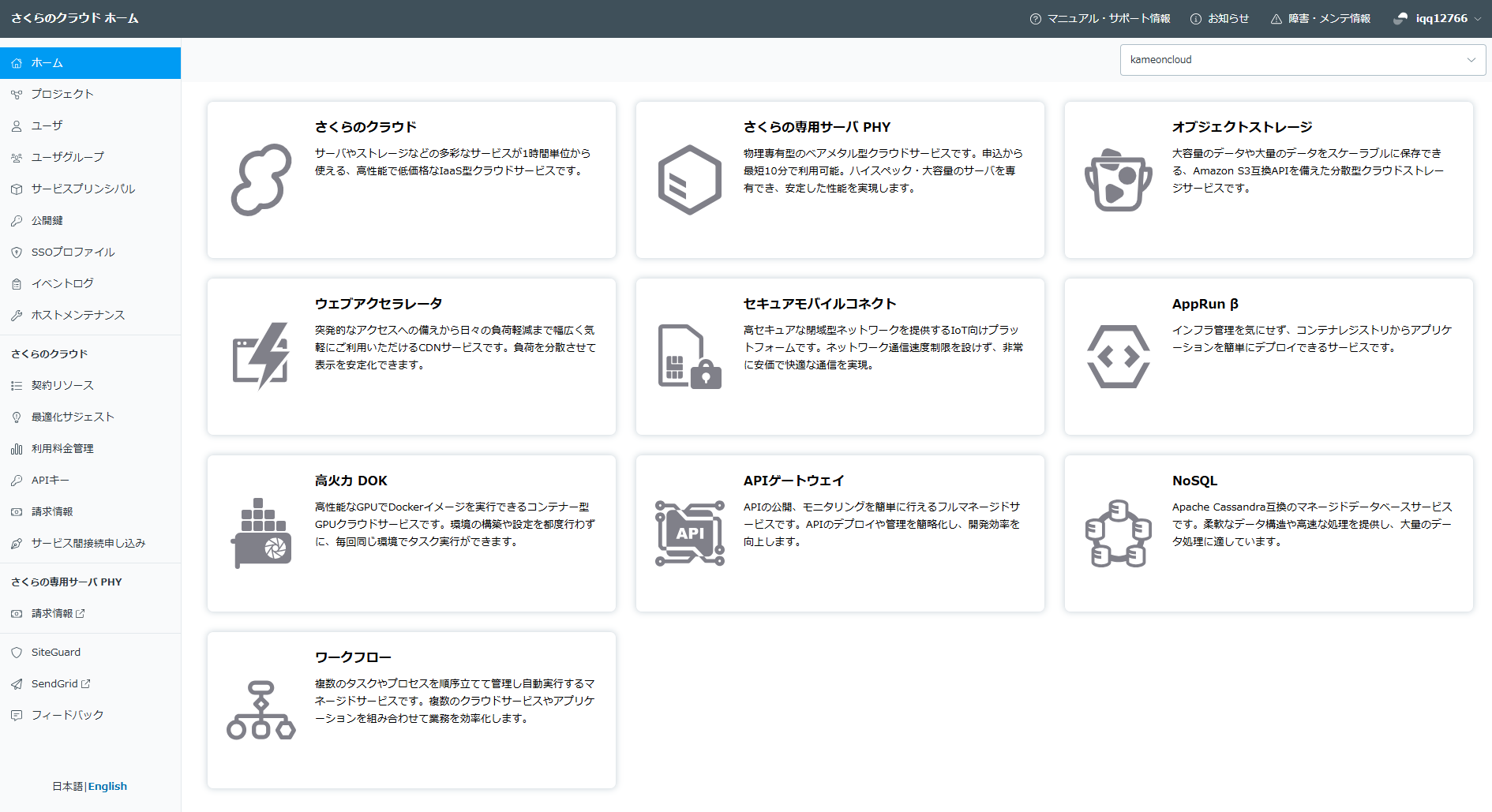Expand the iqq12766 account menu
The image size is (1492, 812).
point(1437,18)
